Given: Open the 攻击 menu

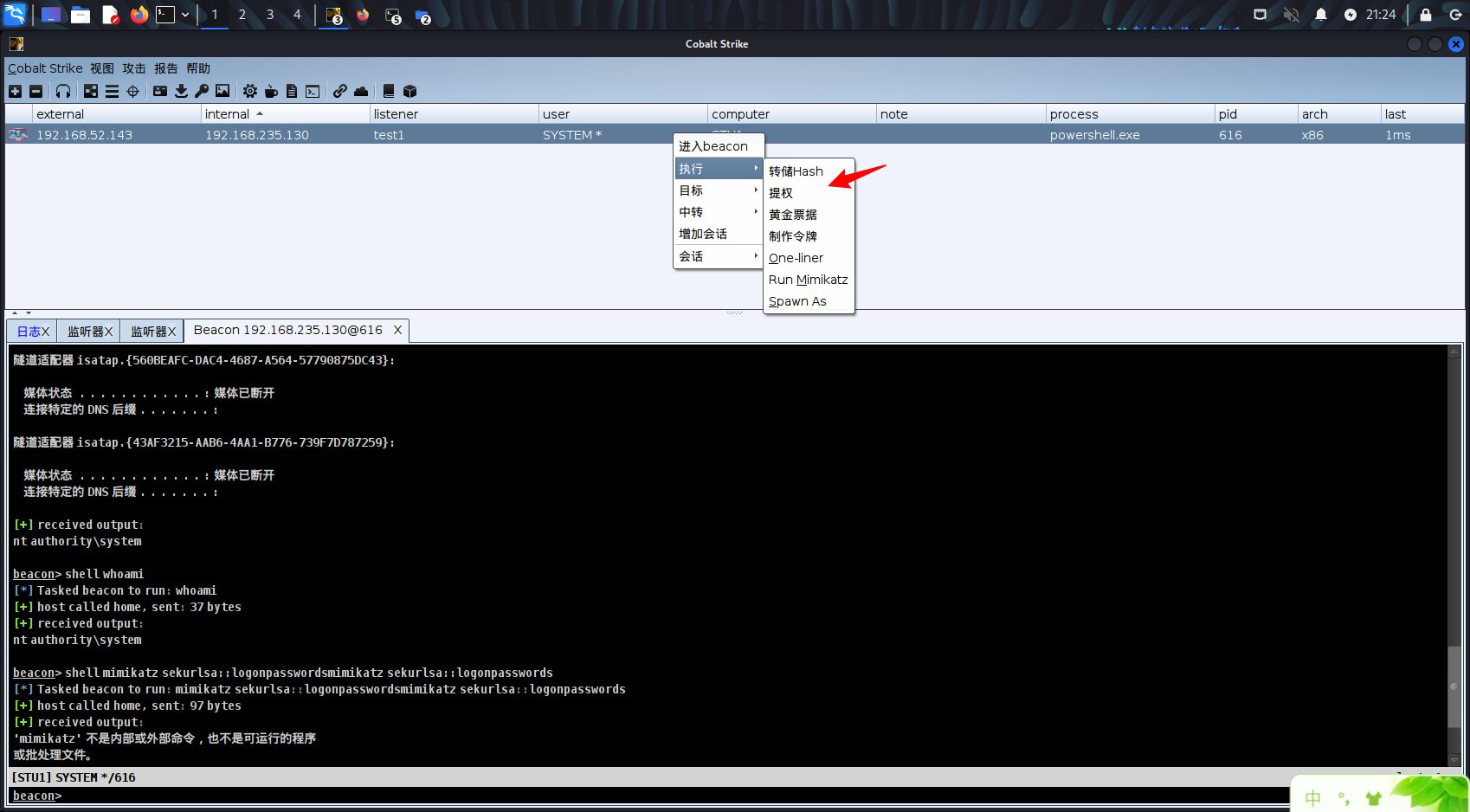Looking at the screenshot, I should (134, 68).
